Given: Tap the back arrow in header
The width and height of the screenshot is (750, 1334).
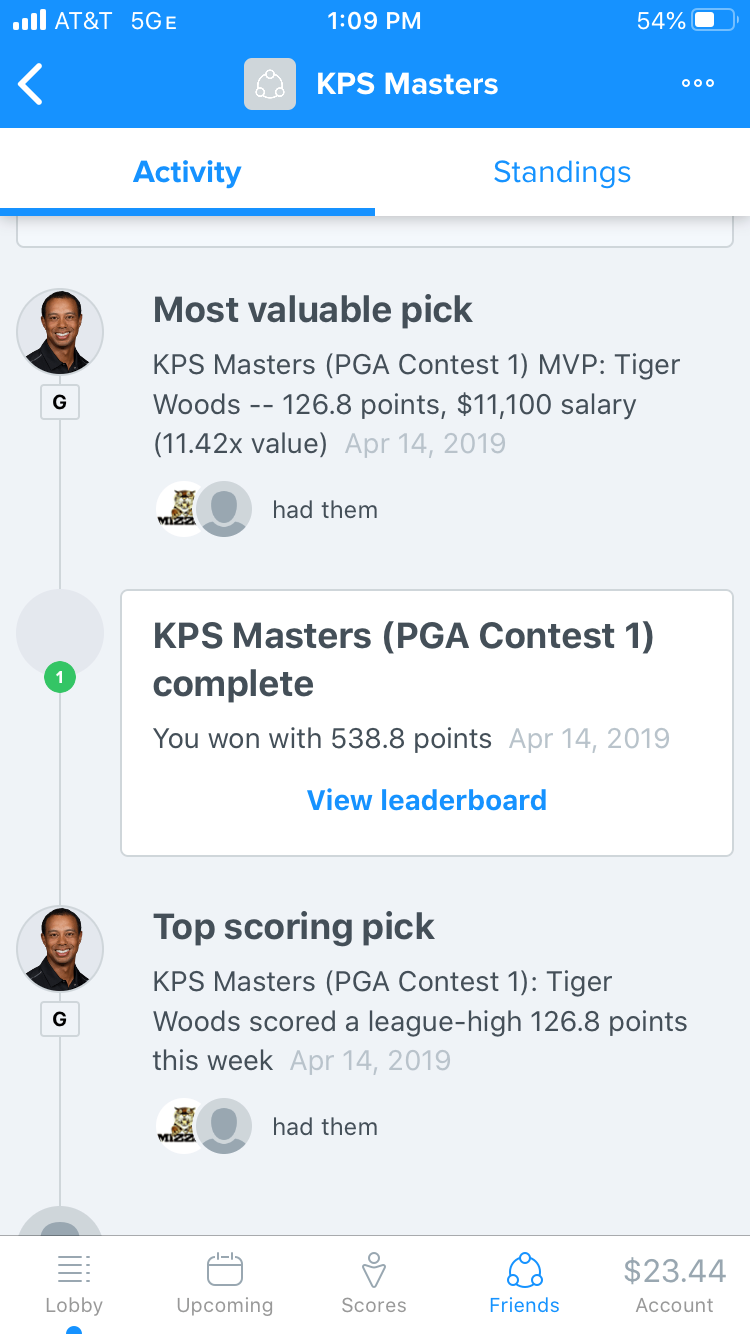Looking at the screenshot, I should [32, 84].
